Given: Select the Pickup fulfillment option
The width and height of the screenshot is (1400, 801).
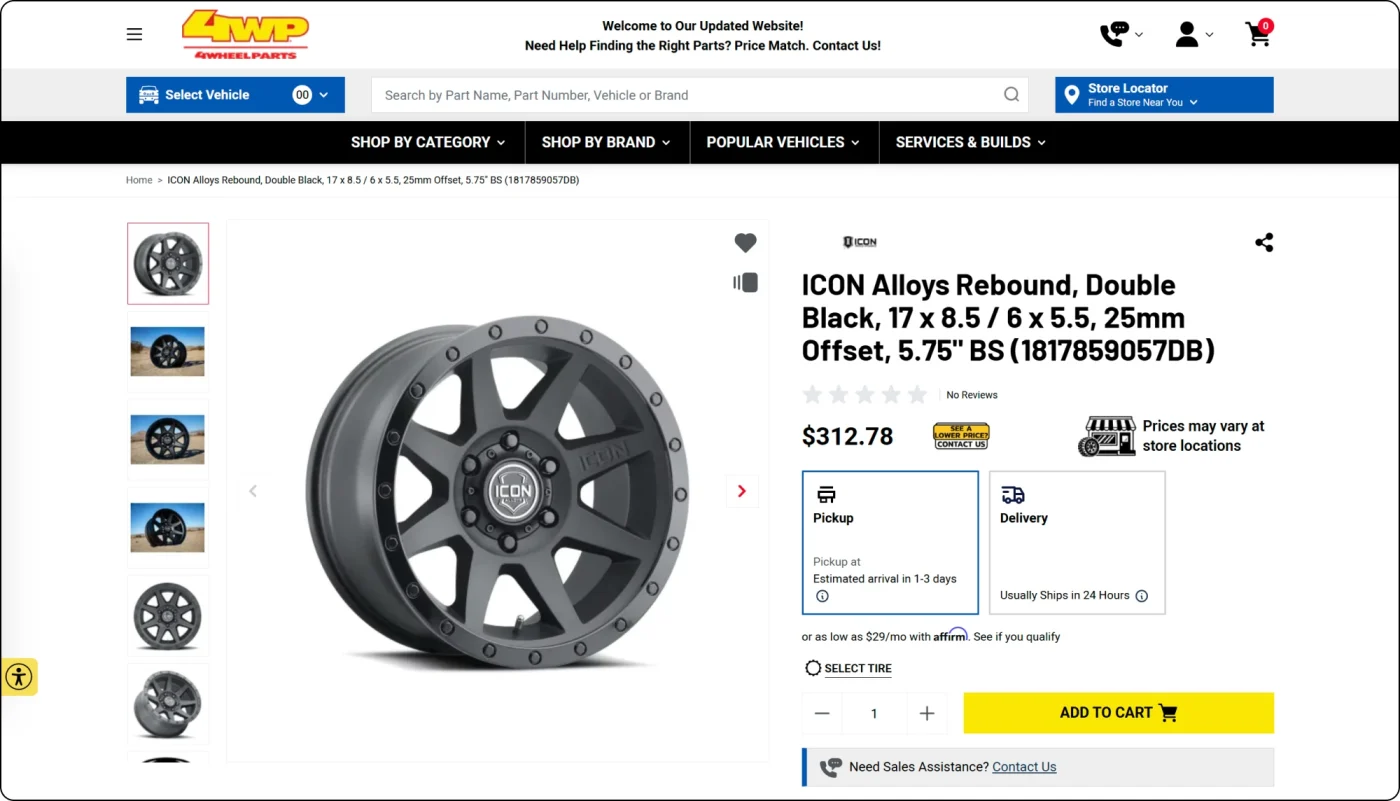Looking at the screenshot, I should [890, 543].
